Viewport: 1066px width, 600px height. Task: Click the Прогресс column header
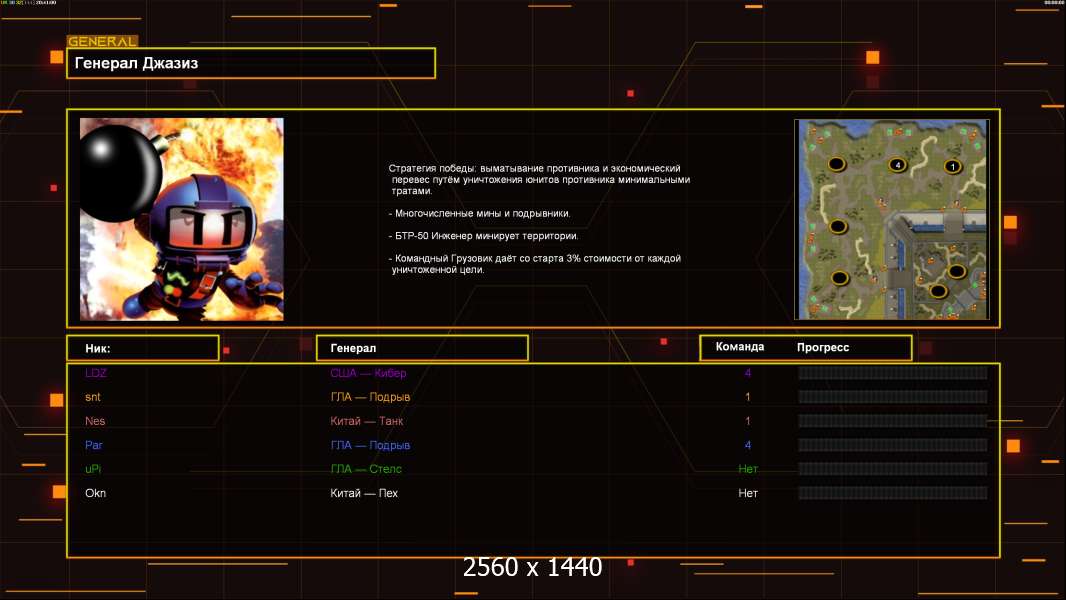pos(823,347)
